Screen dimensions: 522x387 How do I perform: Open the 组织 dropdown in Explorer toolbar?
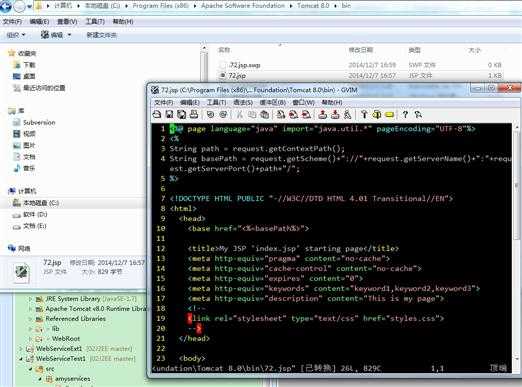point(16,35)
